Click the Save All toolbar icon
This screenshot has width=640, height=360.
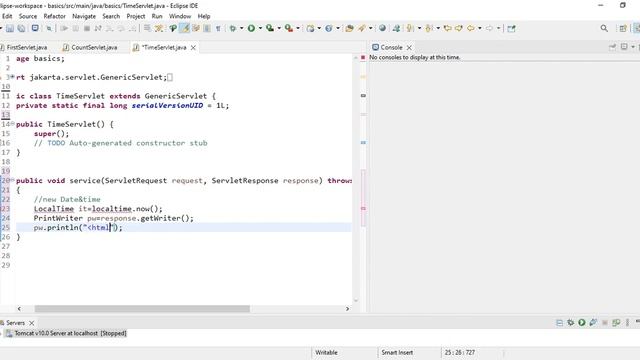coord(21,28)
